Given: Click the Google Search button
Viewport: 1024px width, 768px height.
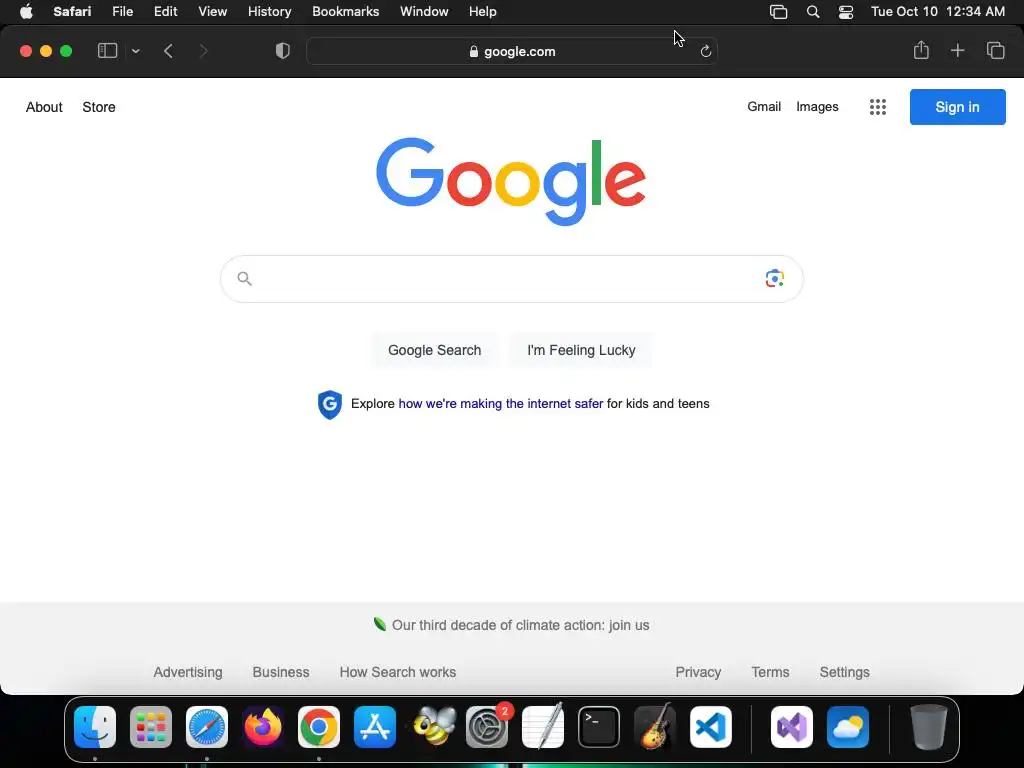Looking at the screenshot, I should pyautogui.click(x=434, y=350).
